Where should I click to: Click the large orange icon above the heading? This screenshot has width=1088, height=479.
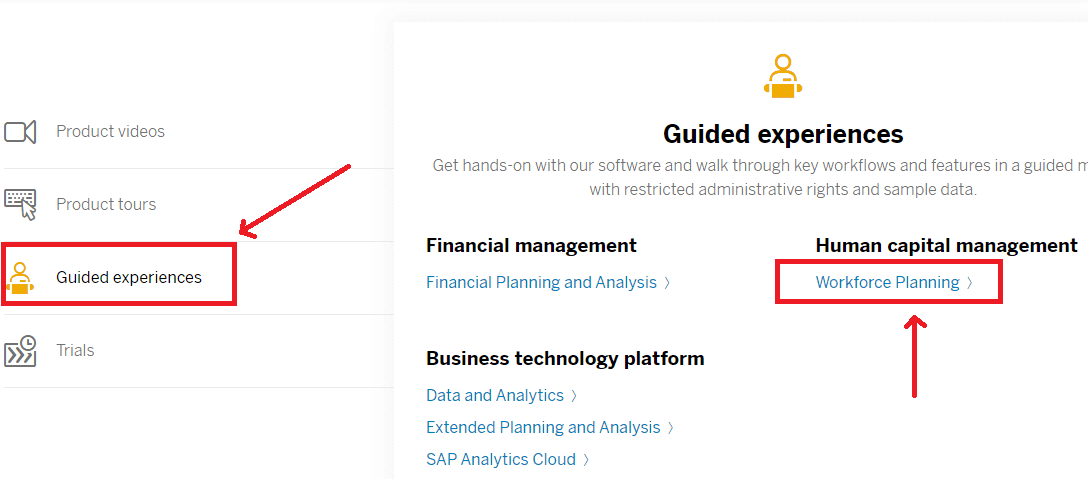point(782,77)
